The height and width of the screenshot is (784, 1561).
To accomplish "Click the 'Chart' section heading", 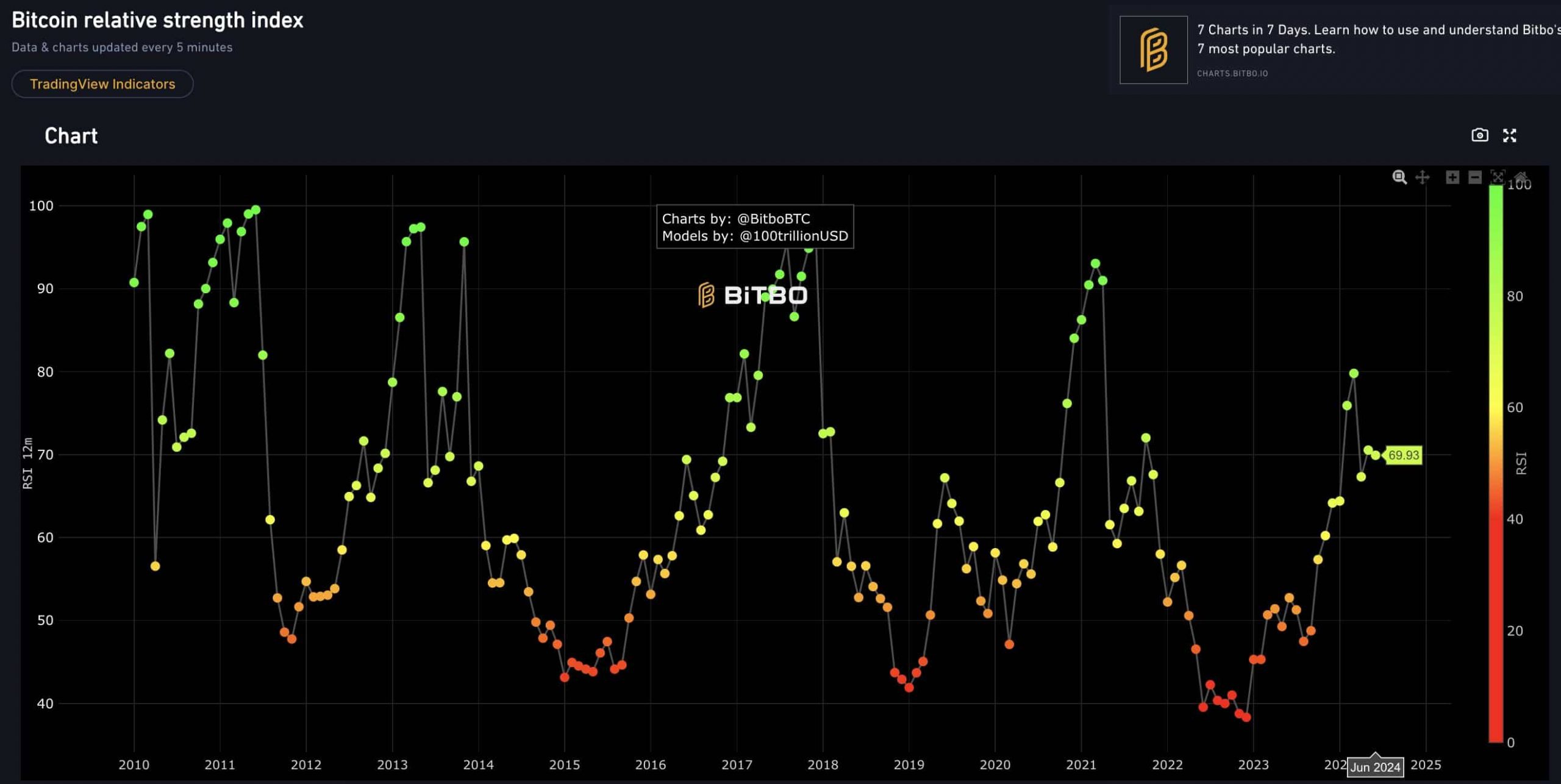I will (x=71, y=136).
